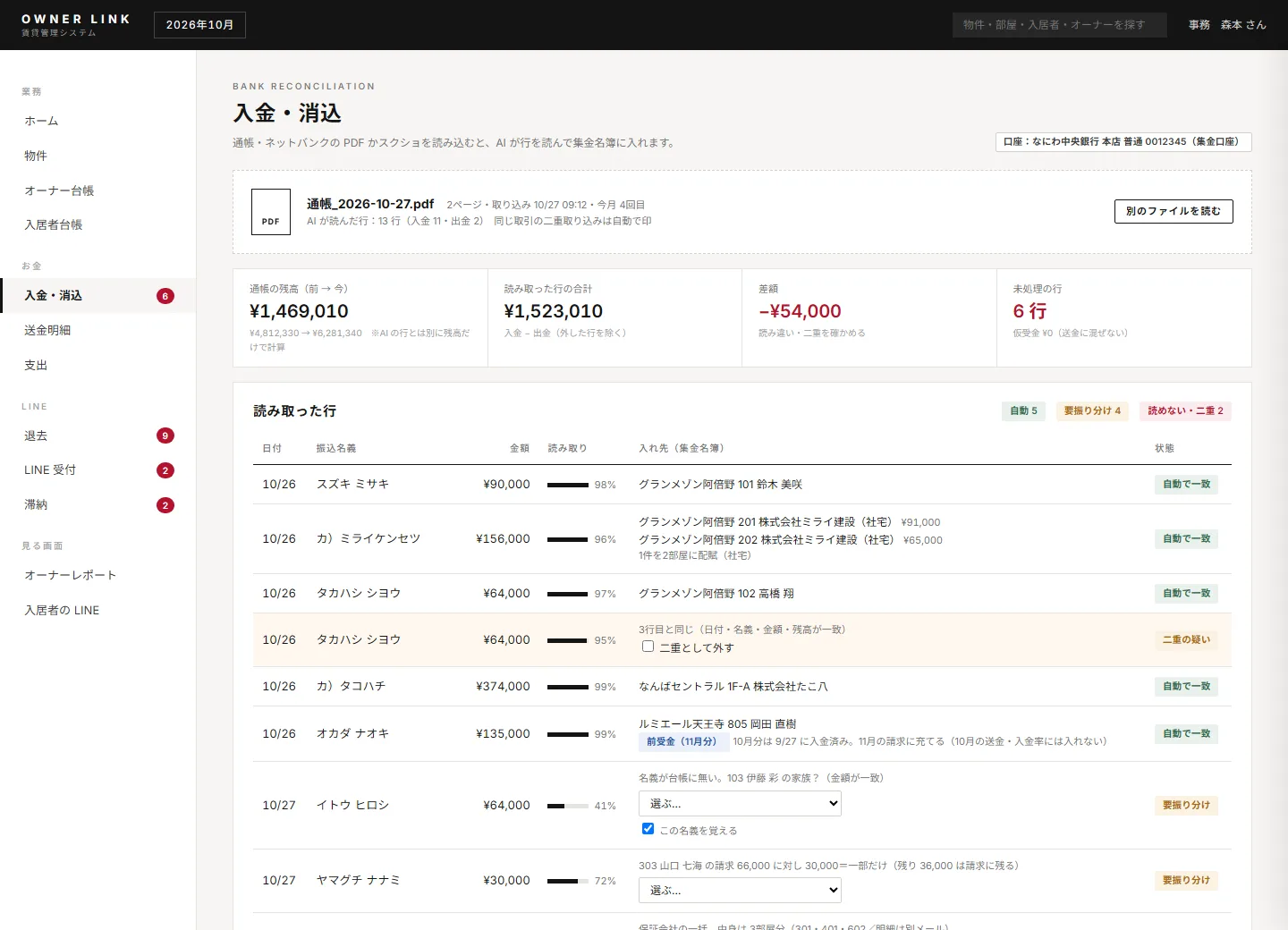Select グランメゾン阿倍野 102 高橋 翔 text
The height and width of the screenshot is (930, 1288).
pos(716,593)
